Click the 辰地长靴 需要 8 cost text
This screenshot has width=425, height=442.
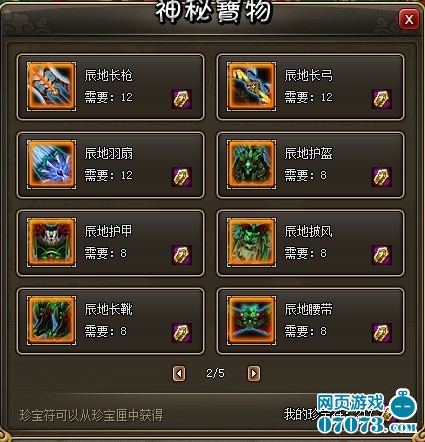tap(106, 331)
